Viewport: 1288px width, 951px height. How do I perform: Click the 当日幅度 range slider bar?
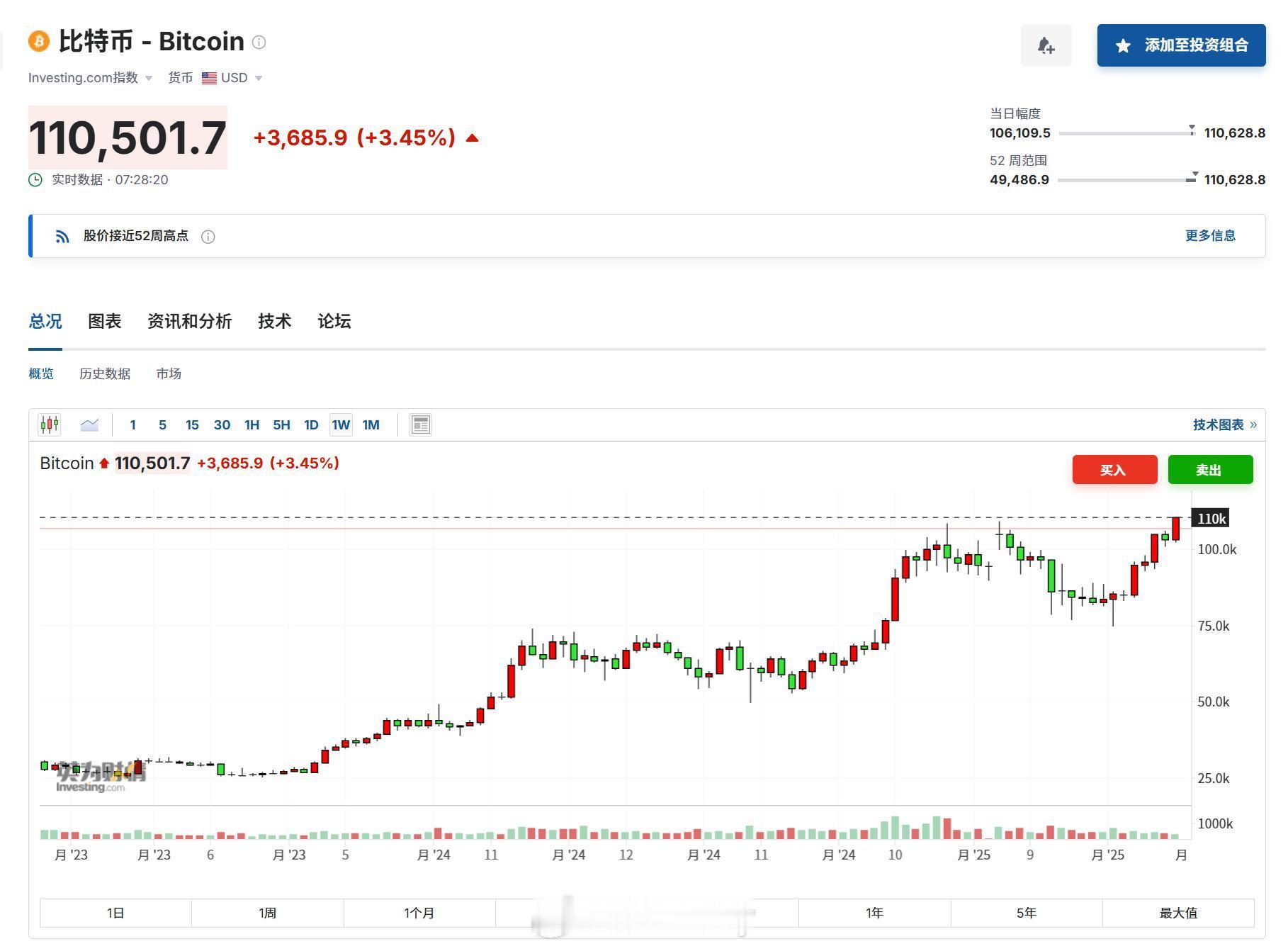tap(1127, 133)
